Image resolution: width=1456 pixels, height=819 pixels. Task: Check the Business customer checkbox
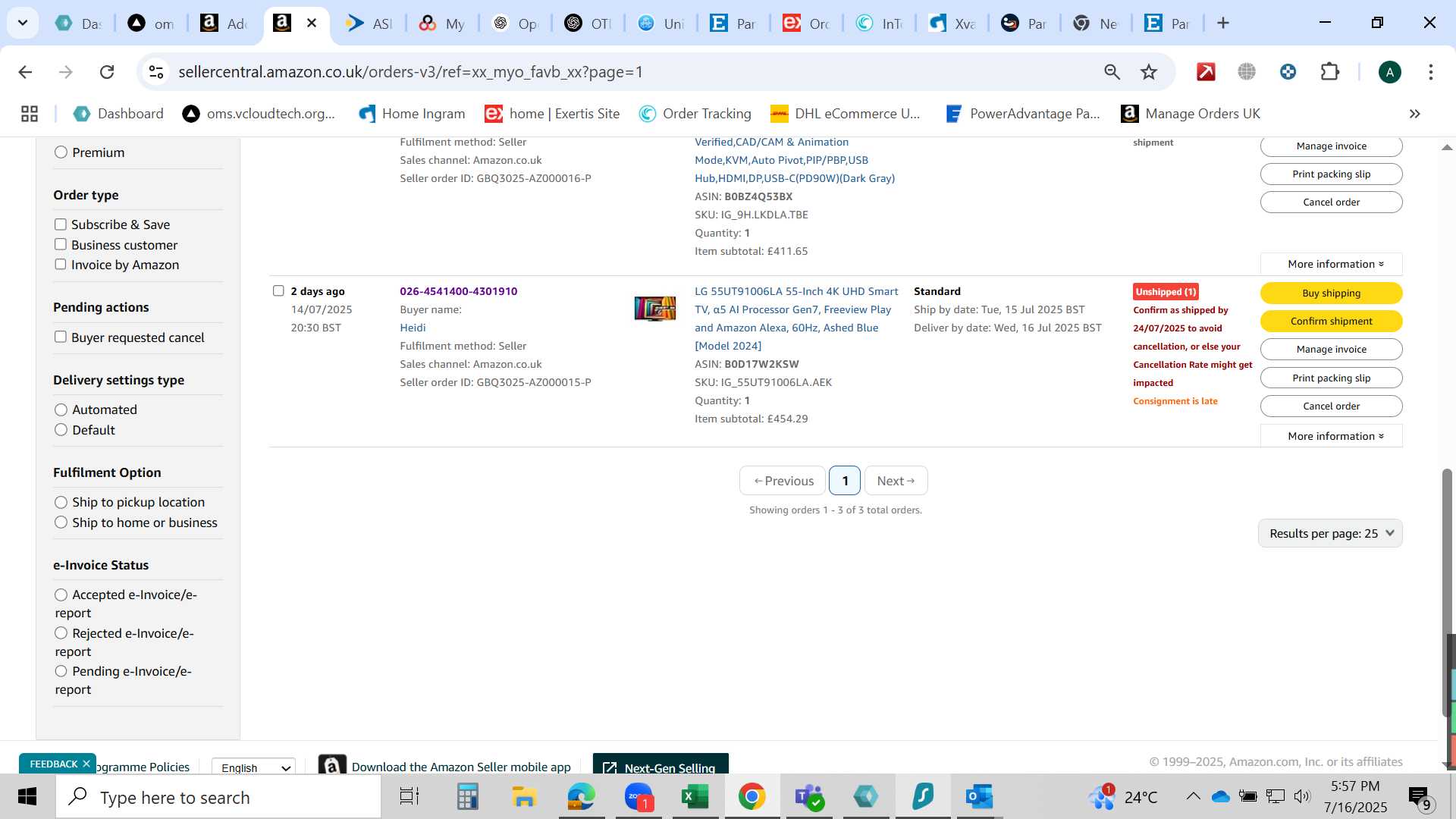click(61, 244)
